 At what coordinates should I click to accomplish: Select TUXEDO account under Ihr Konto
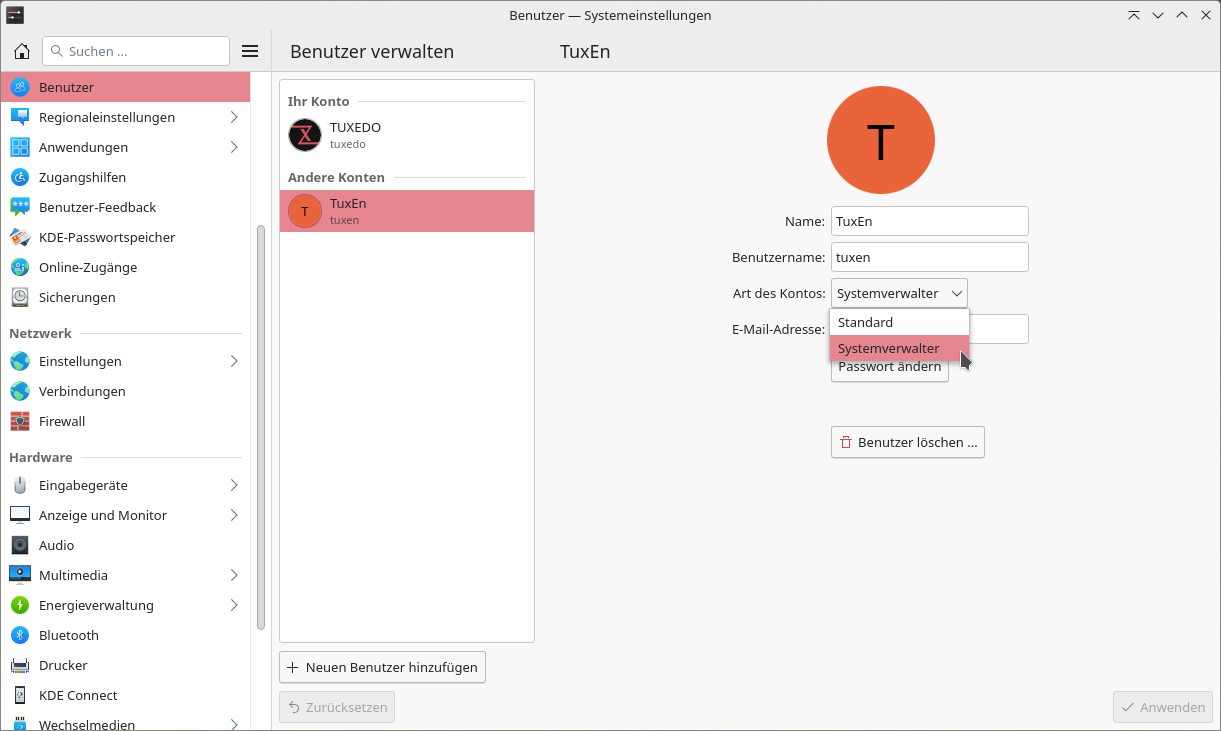[407, 135]
